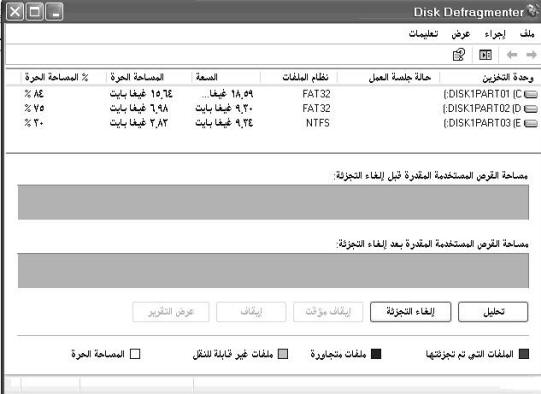Select the DISK1PART01 (C:) drive icon

point(531,94)
